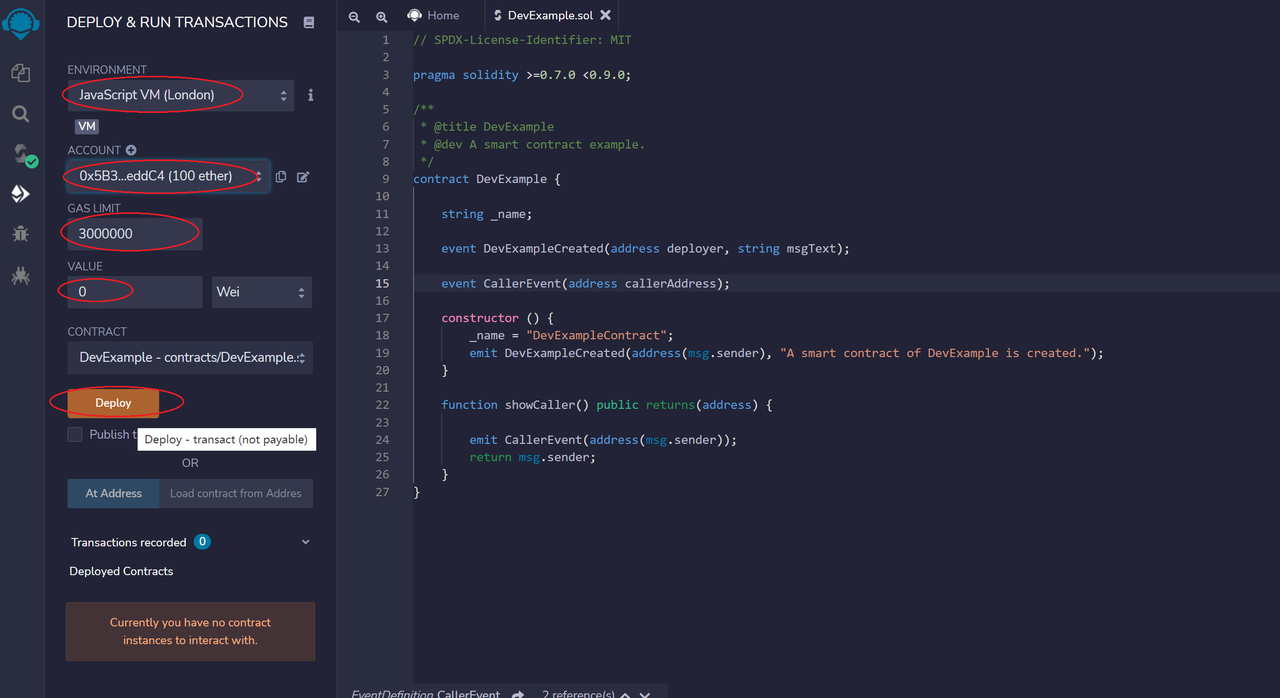Image resolution: width=1280 pixels, height=698 pixels.
Task: Click the pragma solidity line in the editor
Action: pos(522,75)
